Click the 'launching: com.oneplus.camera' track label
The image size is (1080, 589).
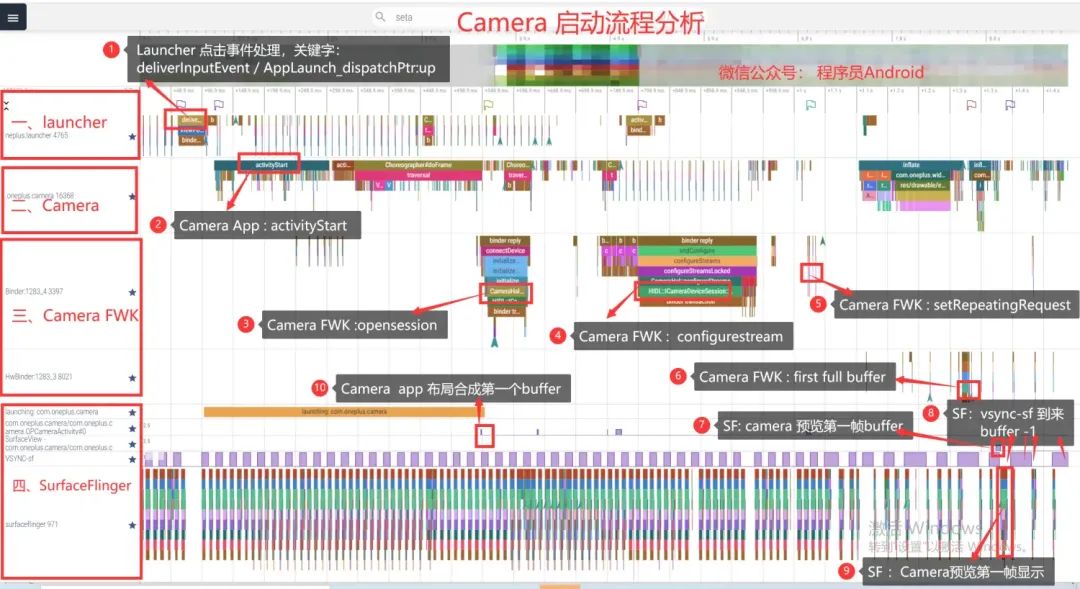(x=52, y=412)
